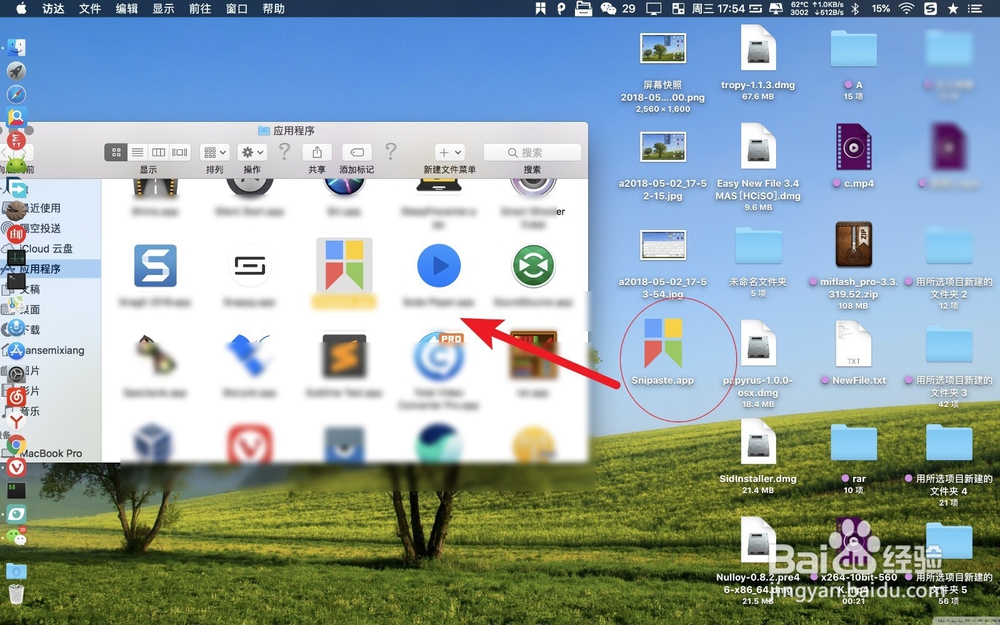Open the 前往 menu
Image resolution: width=1000 pixels, height=625 pixels.
200,8
